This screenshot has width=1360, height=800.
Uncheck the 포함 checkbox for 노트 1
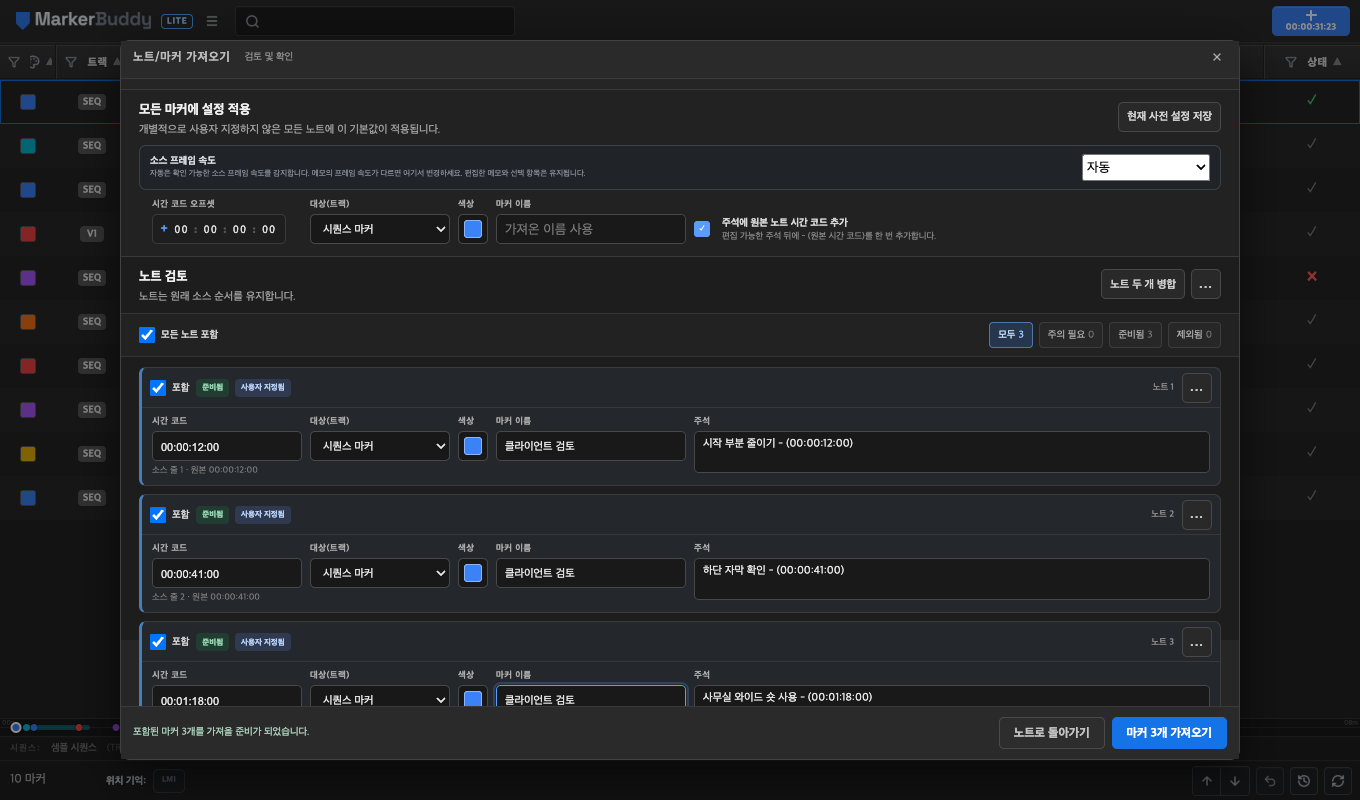coord(158,388)
